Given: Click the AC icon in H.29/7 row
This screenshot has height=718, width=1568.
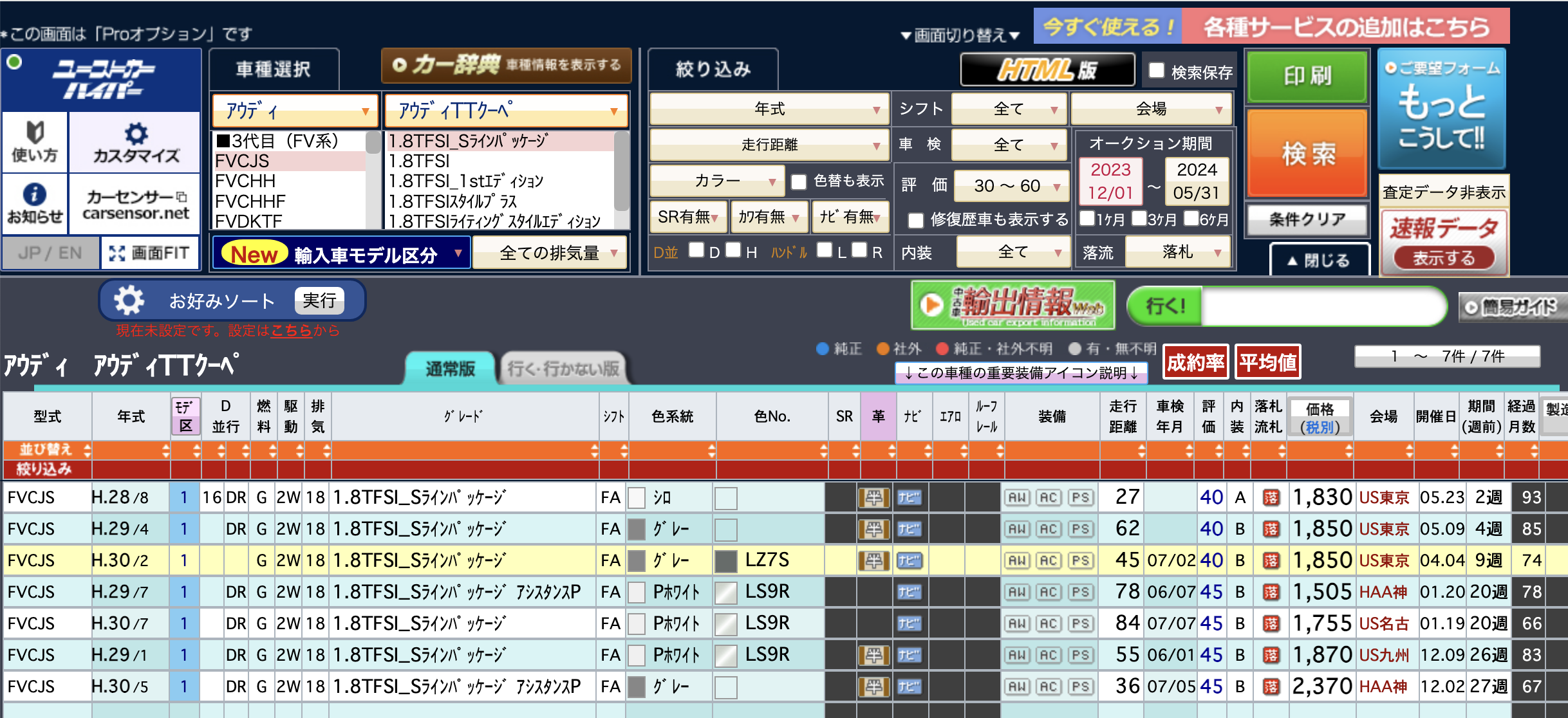Looking at the screenshot, I should 1049,592.
